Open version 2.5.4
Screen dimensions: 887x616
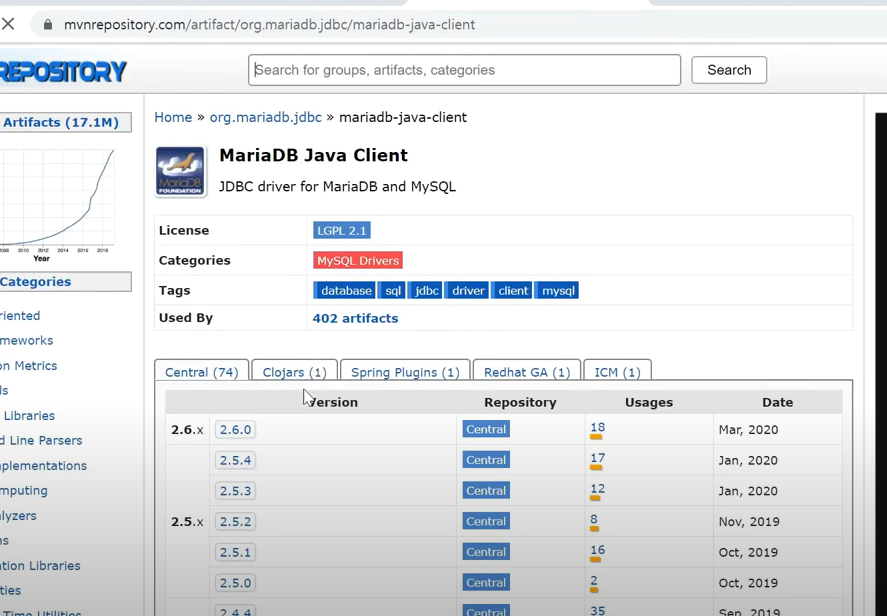[x=235, y=460]
